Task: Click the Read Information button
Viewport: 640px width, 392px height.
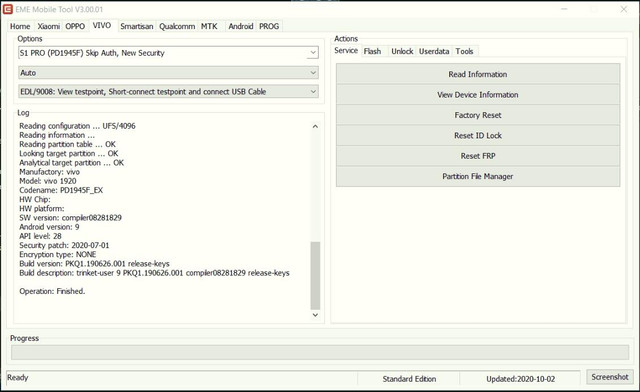Action: [x=478, y=74]
